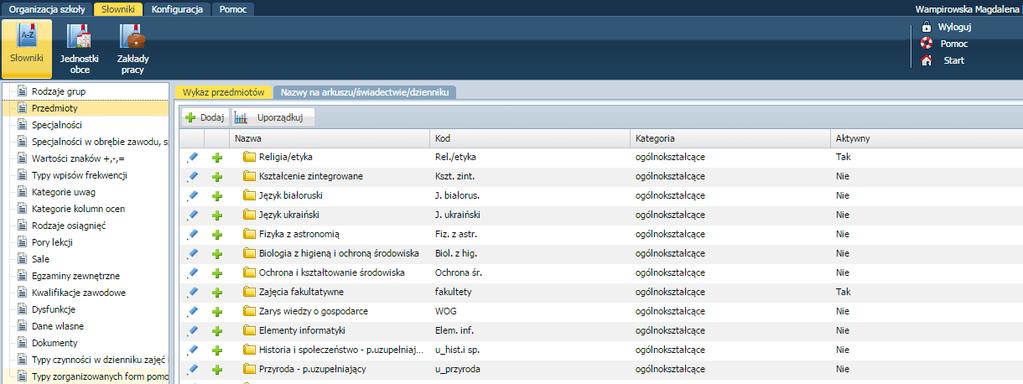Add item under Kształcenie zintegrowane plus icon
The image size is (1023, 384).
pos(217,177)
